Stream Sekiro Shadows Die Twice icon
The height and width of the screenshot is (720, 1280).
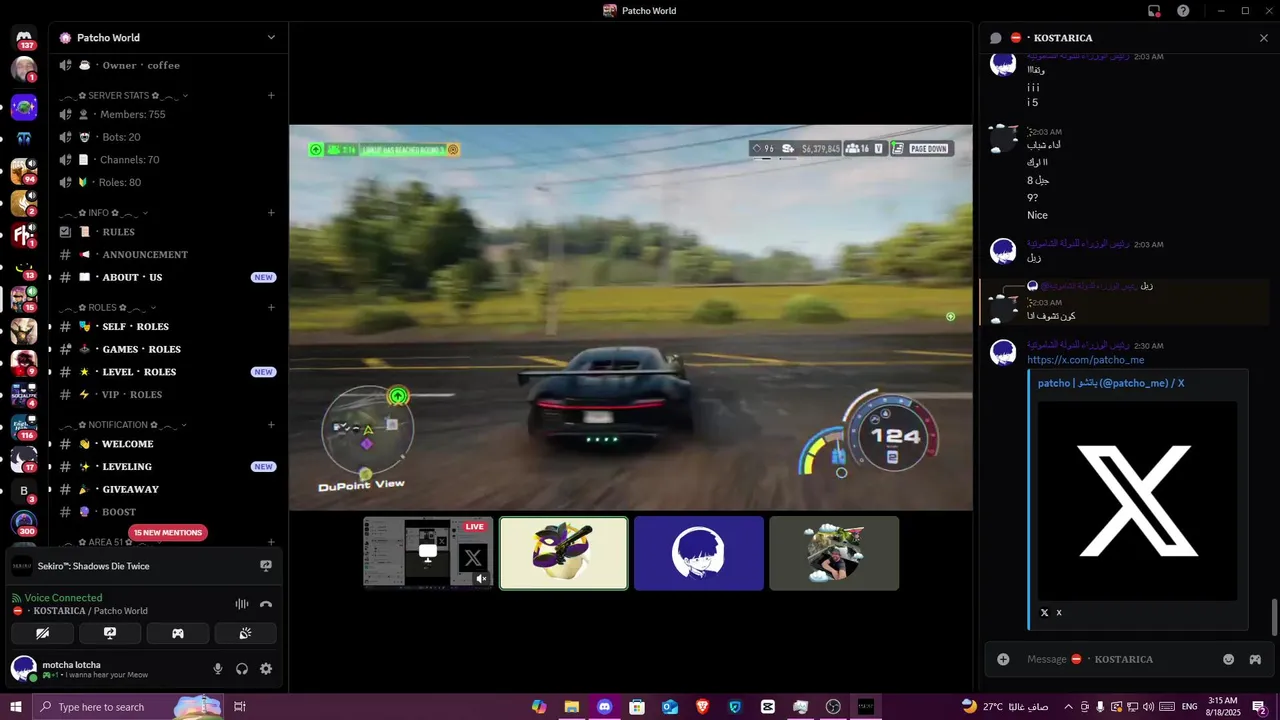(266, 566)
